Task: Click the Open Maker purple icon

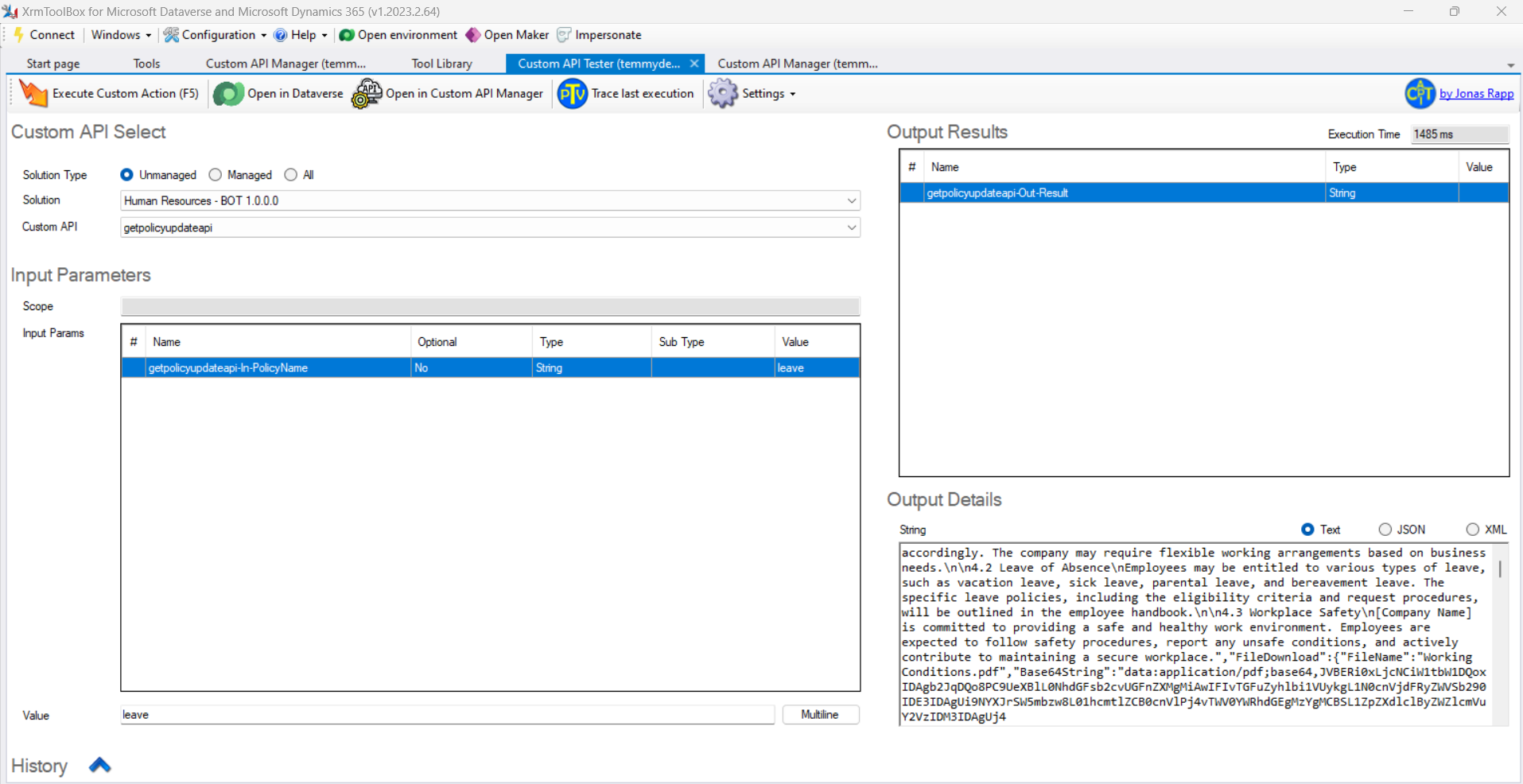Action: click(x=473, y=35)
